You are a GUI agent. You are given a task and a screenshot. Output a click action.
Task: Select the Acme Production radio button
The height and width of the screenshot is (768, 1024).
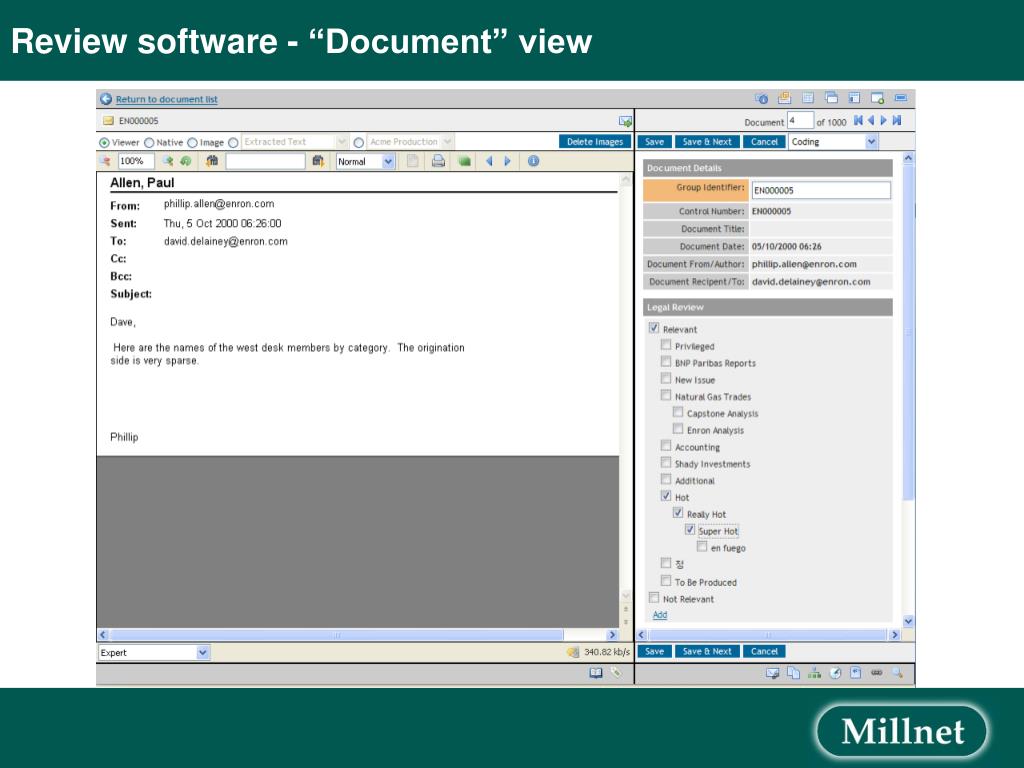click(x=359, y=142)
